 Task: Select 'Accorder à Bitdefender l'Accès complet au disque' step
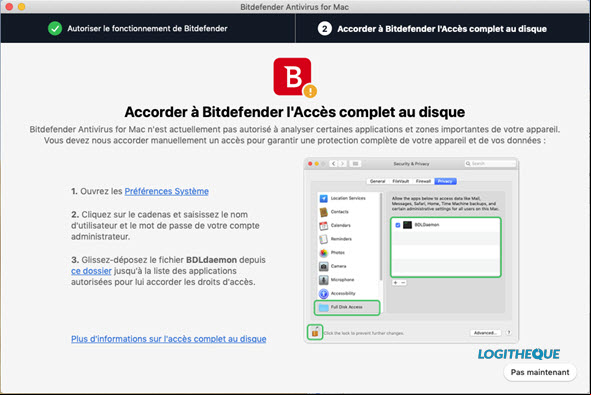click(x=442, y=29)
